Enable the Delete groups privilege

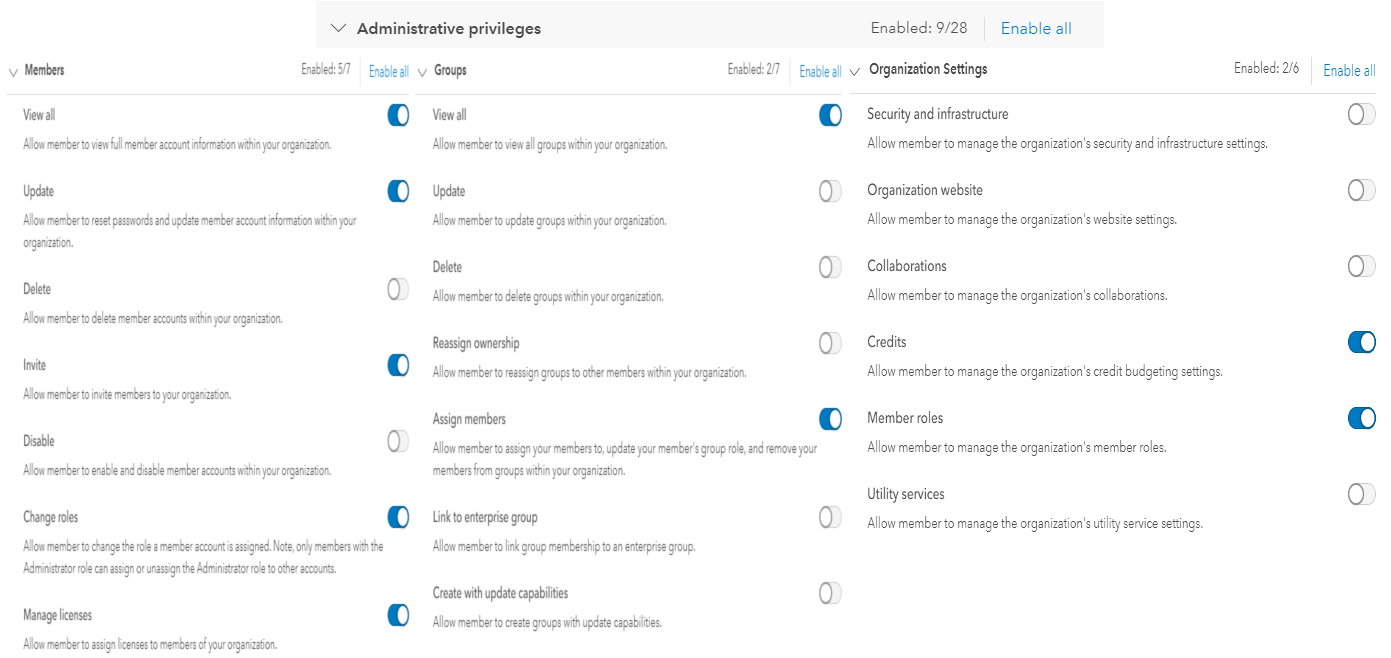pos(830,267)
